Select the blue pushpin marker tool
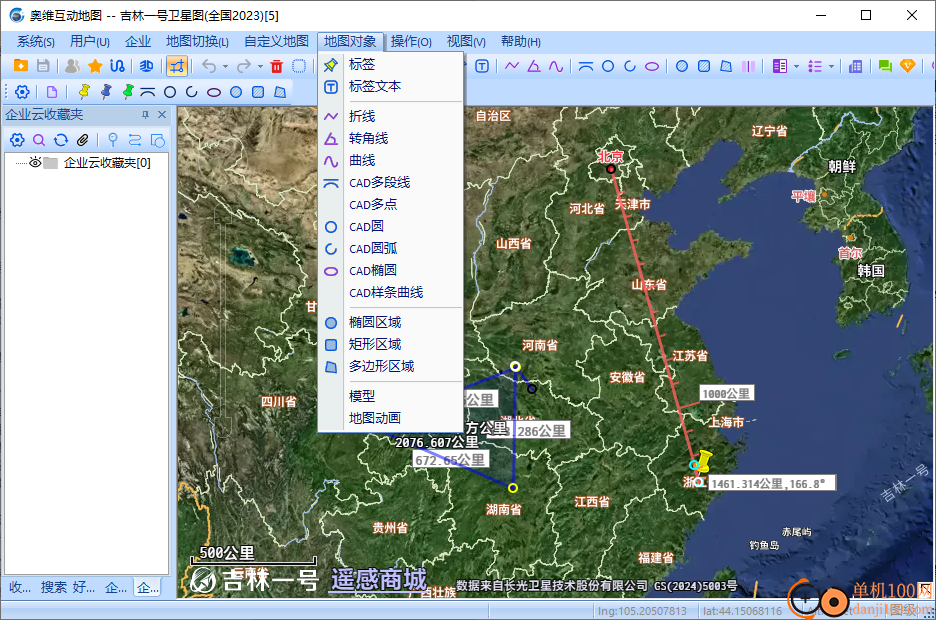 [x=106, y=92]
